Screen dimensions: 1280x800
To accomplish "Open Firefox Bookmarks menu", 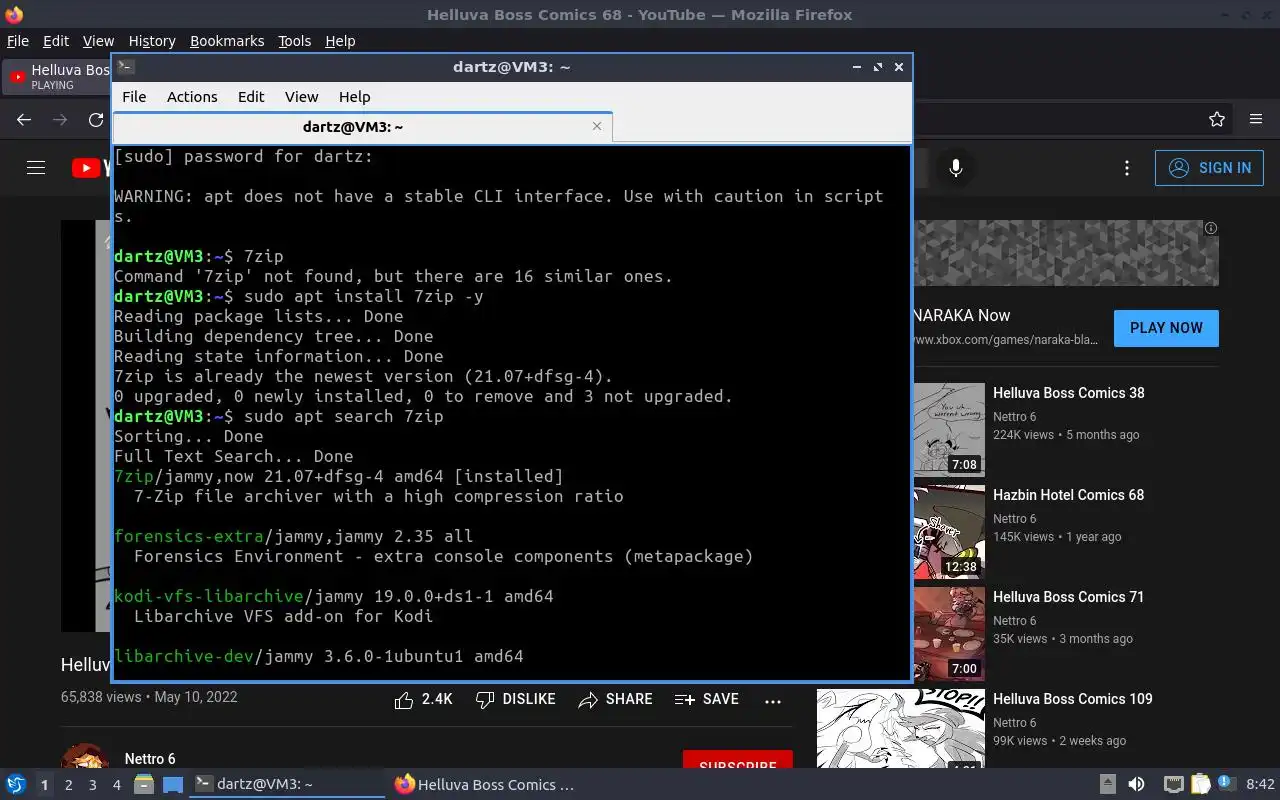I will point(227,41).
